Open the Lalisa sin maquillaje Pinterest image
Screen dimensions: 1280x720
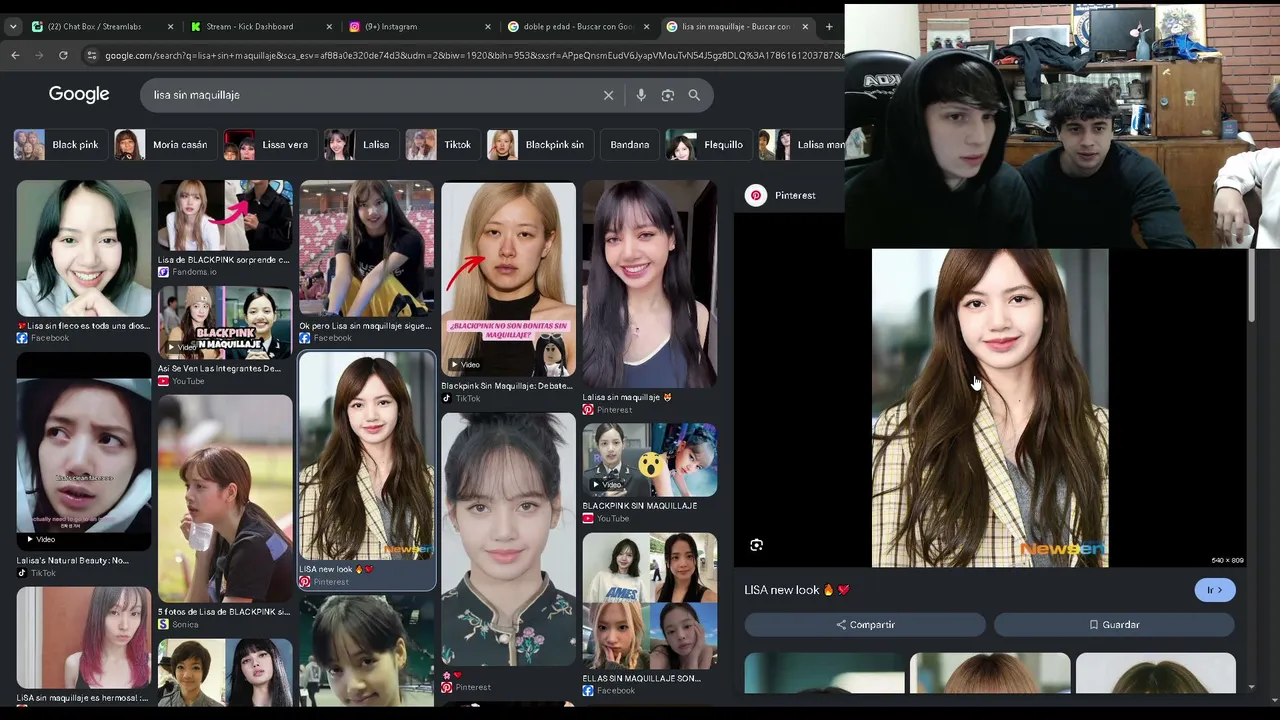[650, 284]
